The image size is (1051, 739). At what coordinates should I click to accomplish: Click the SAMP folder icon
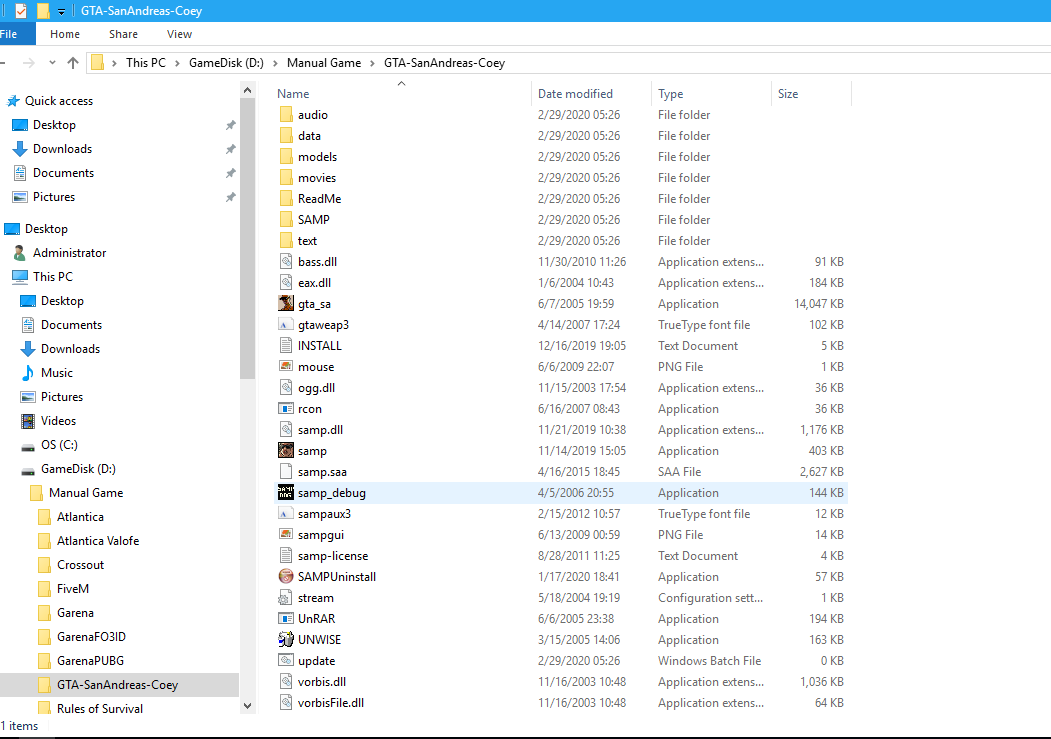[286, 219]
